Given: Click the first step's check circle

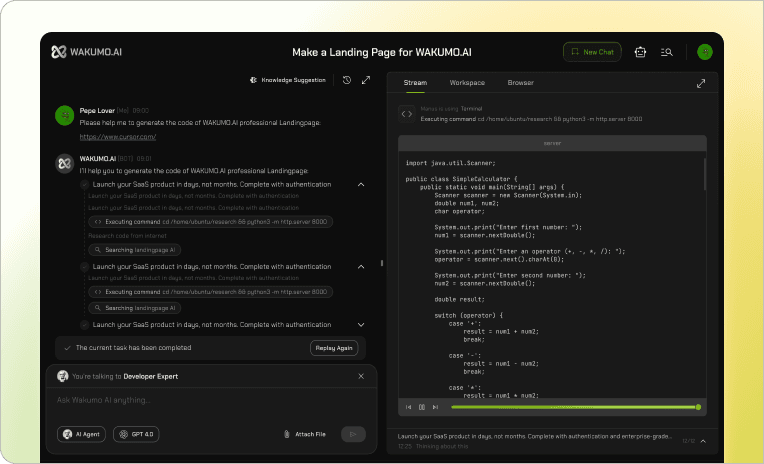Looking at the screenshot, I should click(x=84, y=185).
